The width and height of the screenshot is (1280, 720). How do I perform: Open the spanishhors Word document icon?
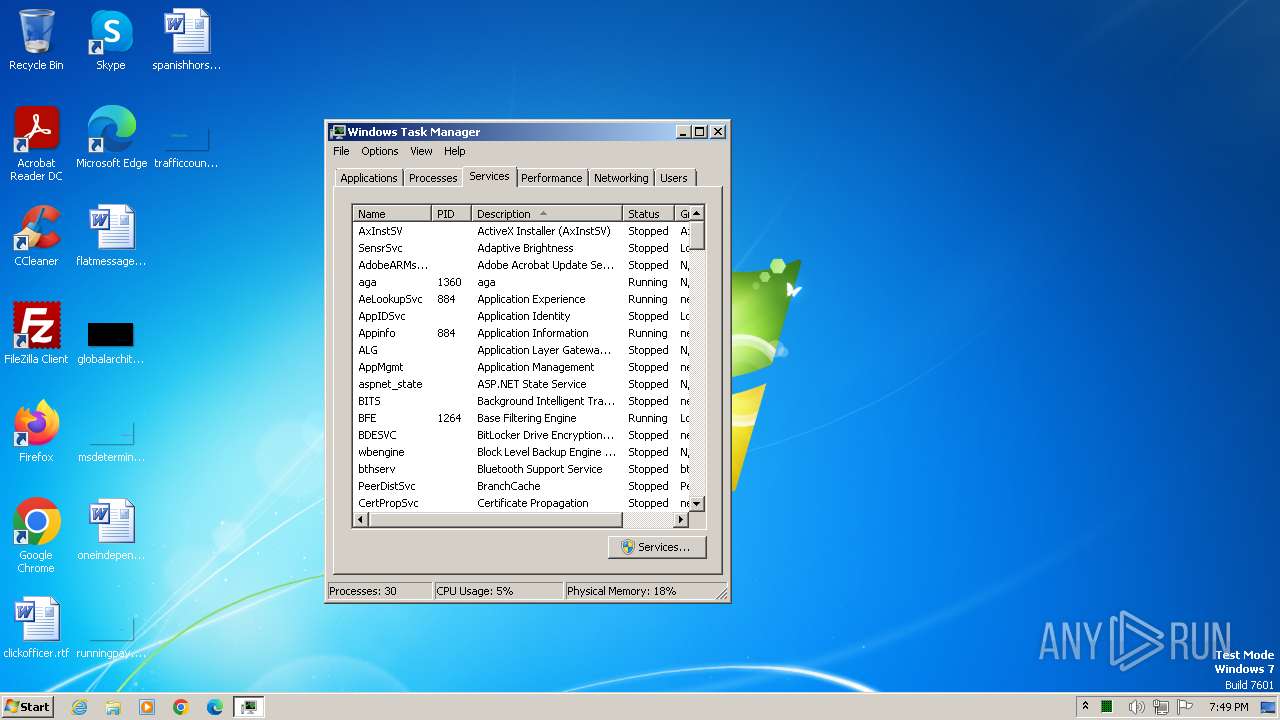pos(186,40)
